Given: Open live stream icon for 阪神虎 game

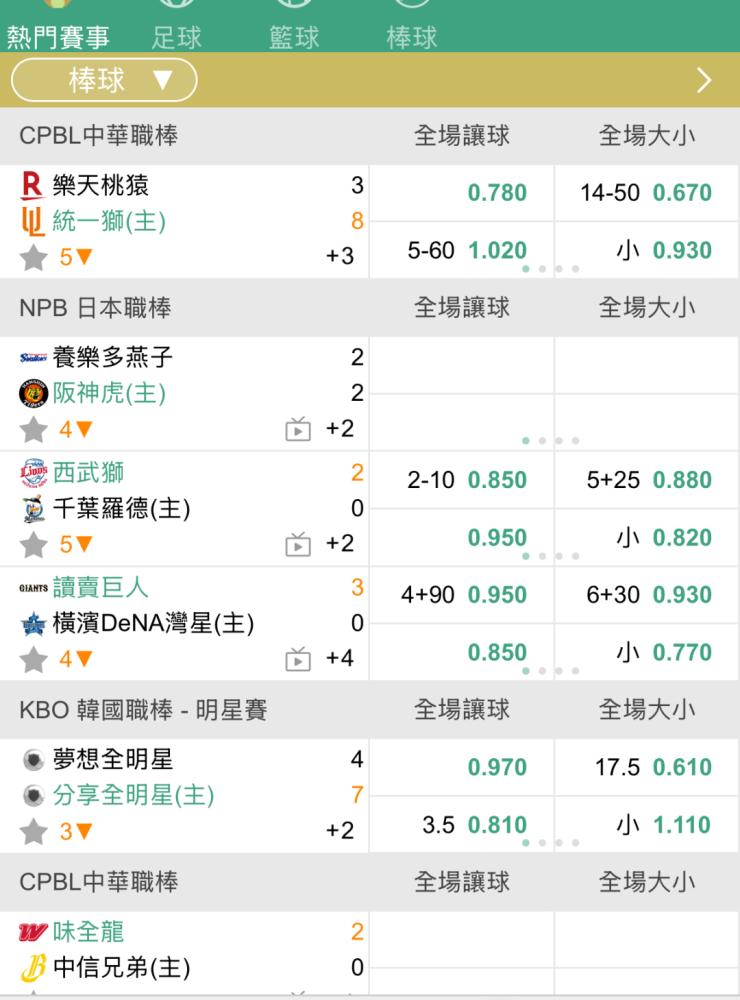Looking at the screenshot, I should [298, 429].
